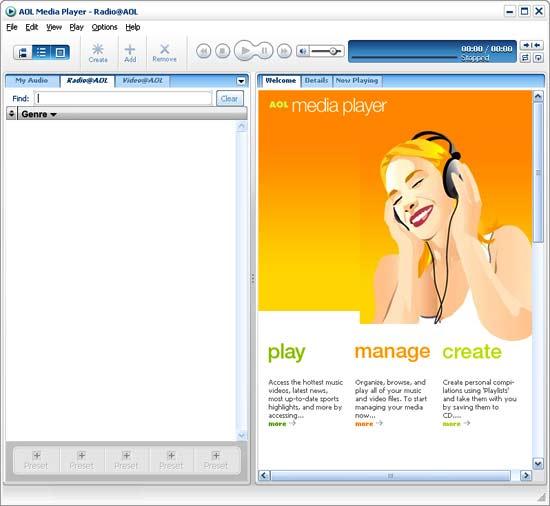The image size is (550, 506).
Task: Click the horizontal scrollbar thumb
Action: click(390, 476)
